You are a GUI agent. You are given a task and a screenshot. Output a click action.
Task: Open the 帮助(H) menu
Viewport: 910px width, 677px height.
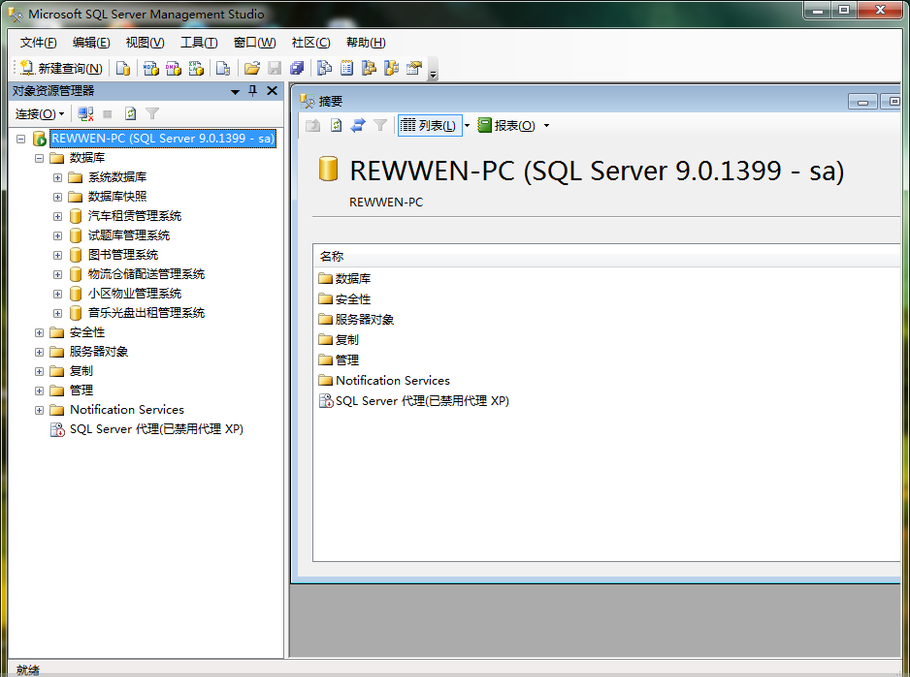pos(366,42)
